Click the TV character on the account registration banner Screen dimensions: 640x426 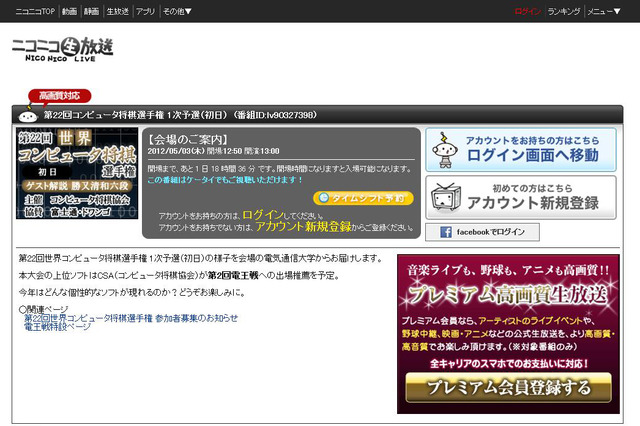[x=447, y=197]
